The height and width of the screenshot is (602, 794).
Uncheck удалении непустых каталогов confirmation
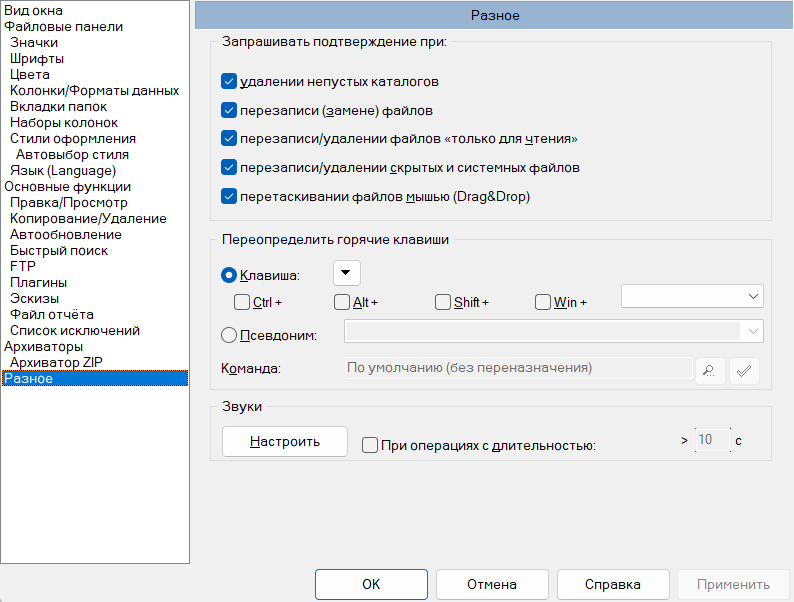pyautogui.click(x=229, y=82)
